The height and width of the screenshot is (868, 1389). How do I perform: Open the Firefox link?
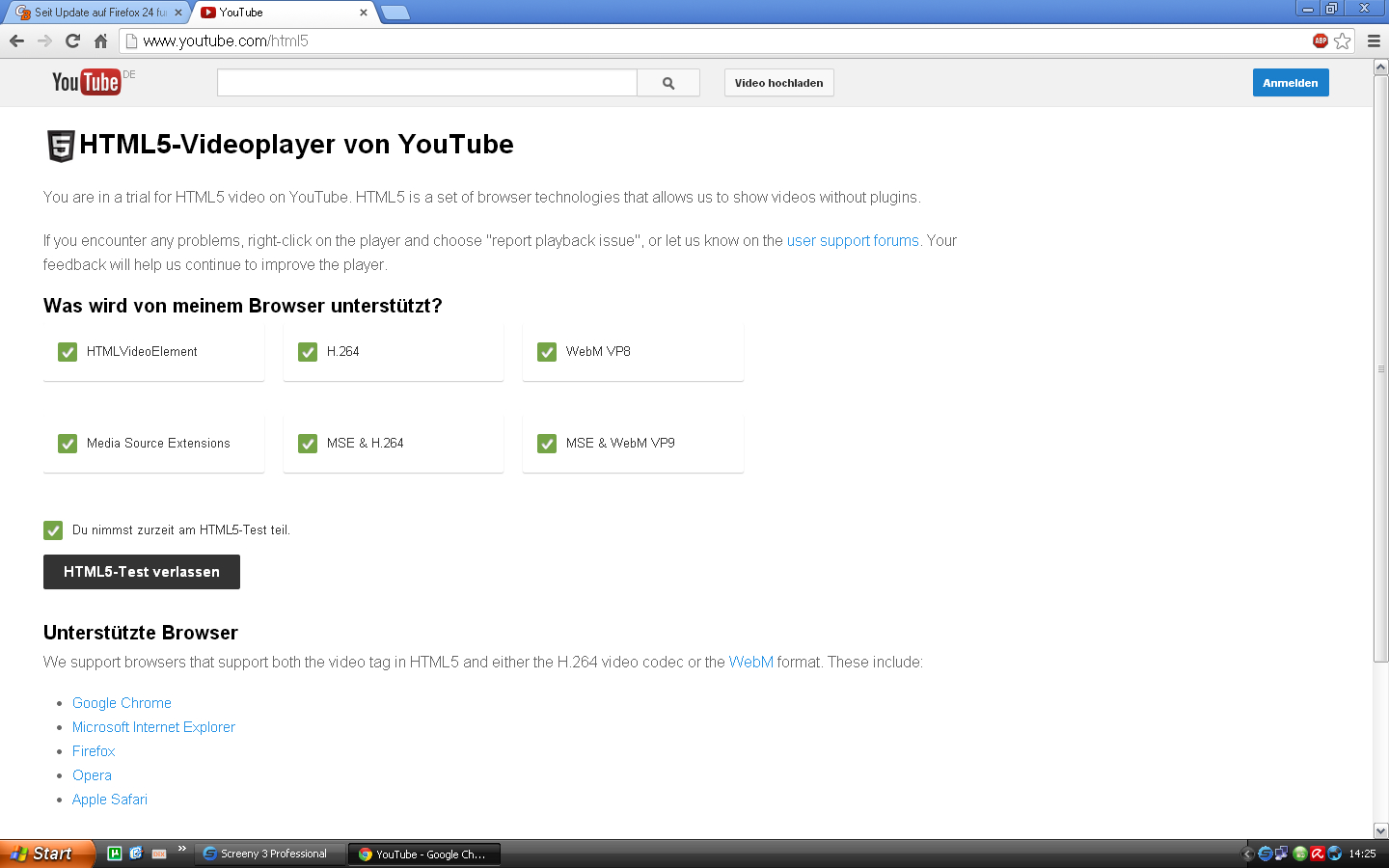[94, 751]
